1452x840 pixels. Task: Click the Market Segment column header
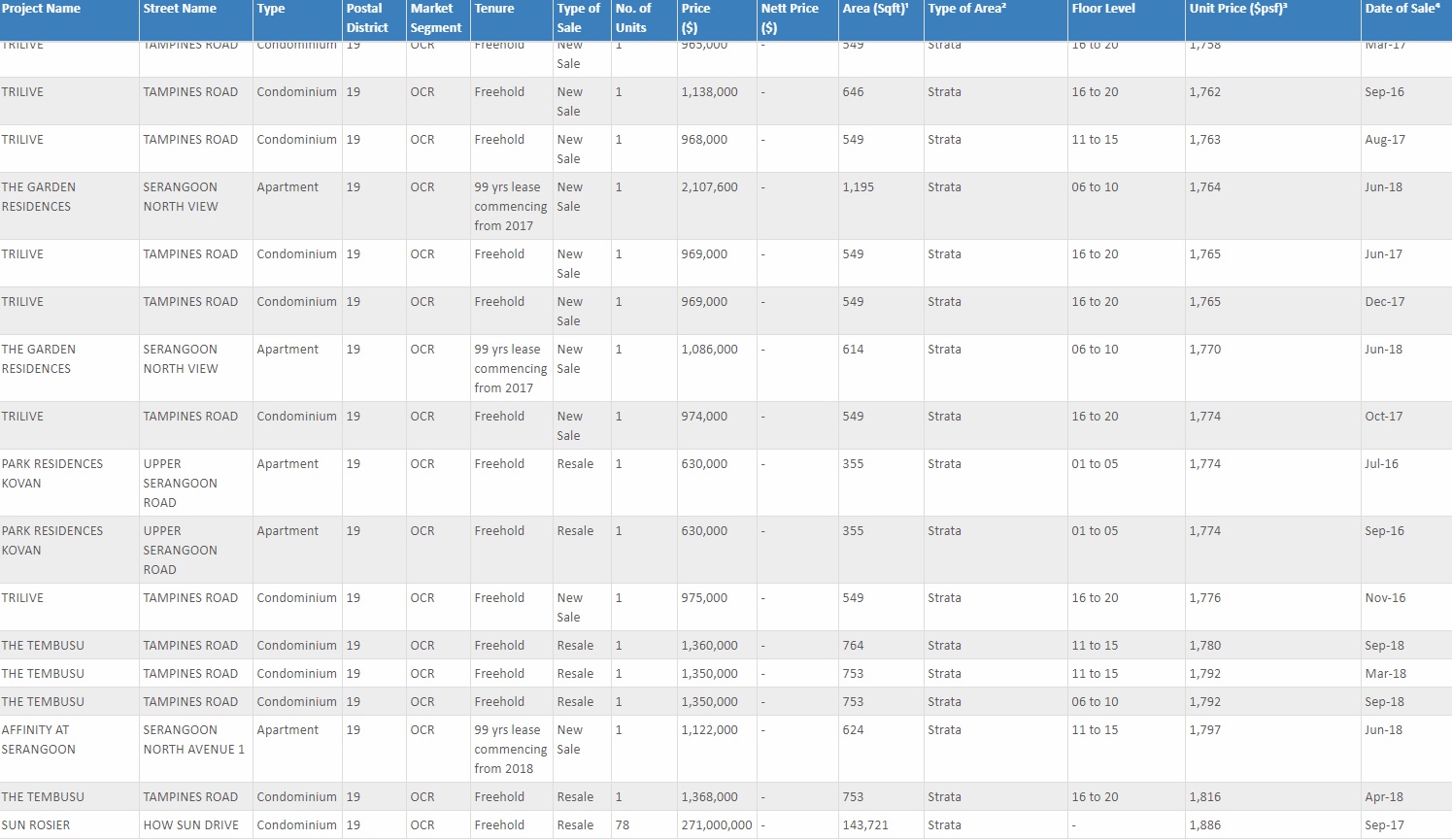tap(436, 18)
